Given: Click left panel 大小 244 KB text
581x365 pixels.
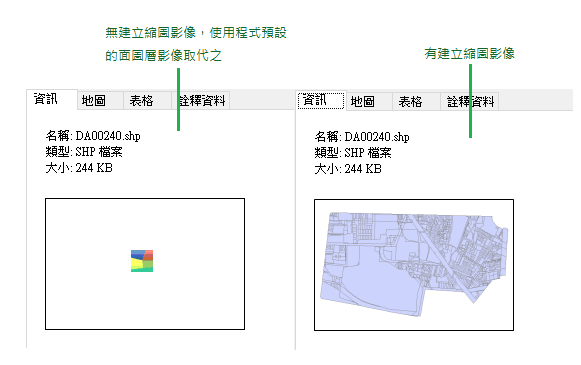Looking at the screenshot, I should (79, 168).
